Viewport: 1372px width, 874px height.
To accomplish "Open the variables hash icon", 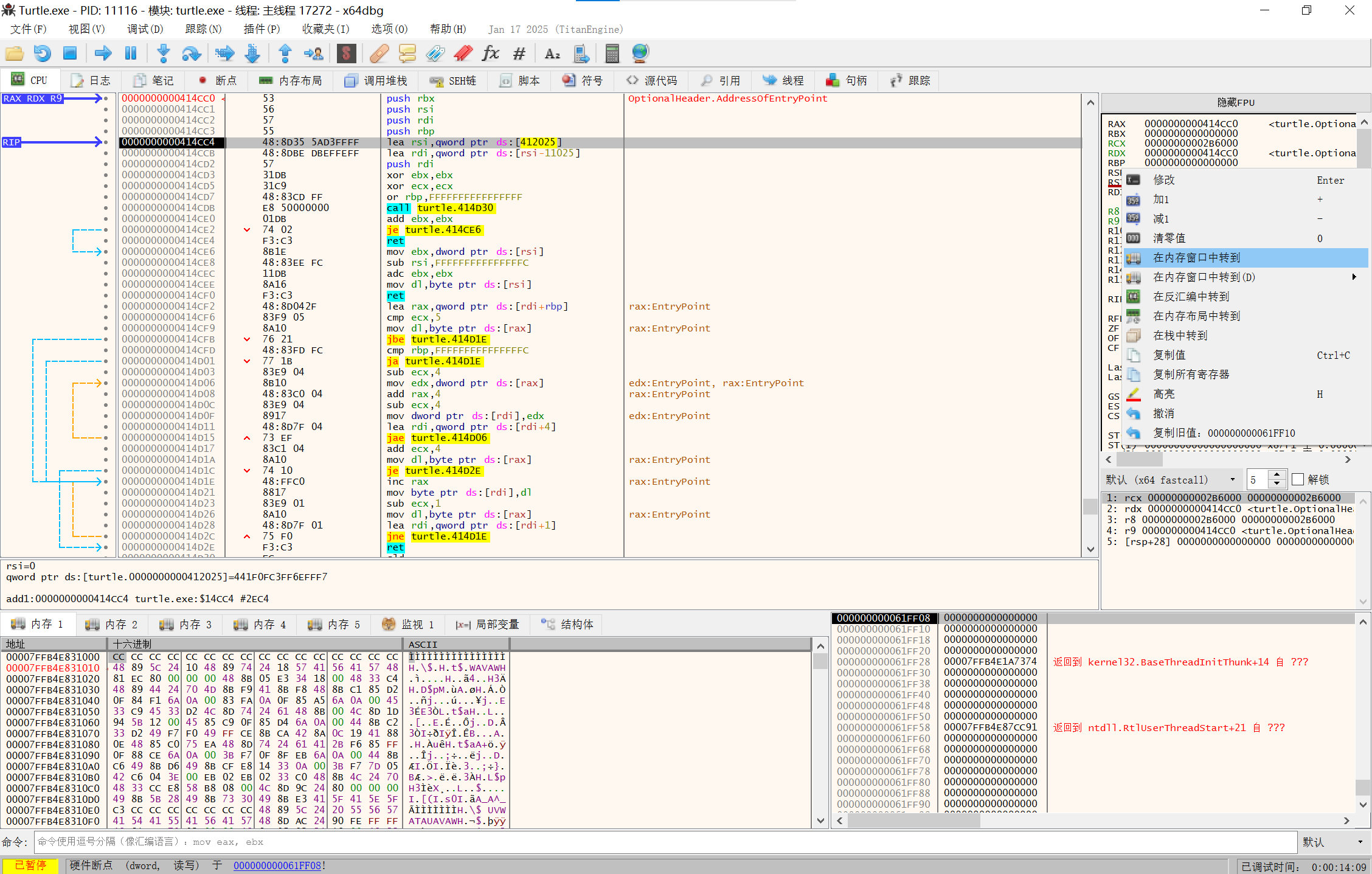I will coord(519,54).
